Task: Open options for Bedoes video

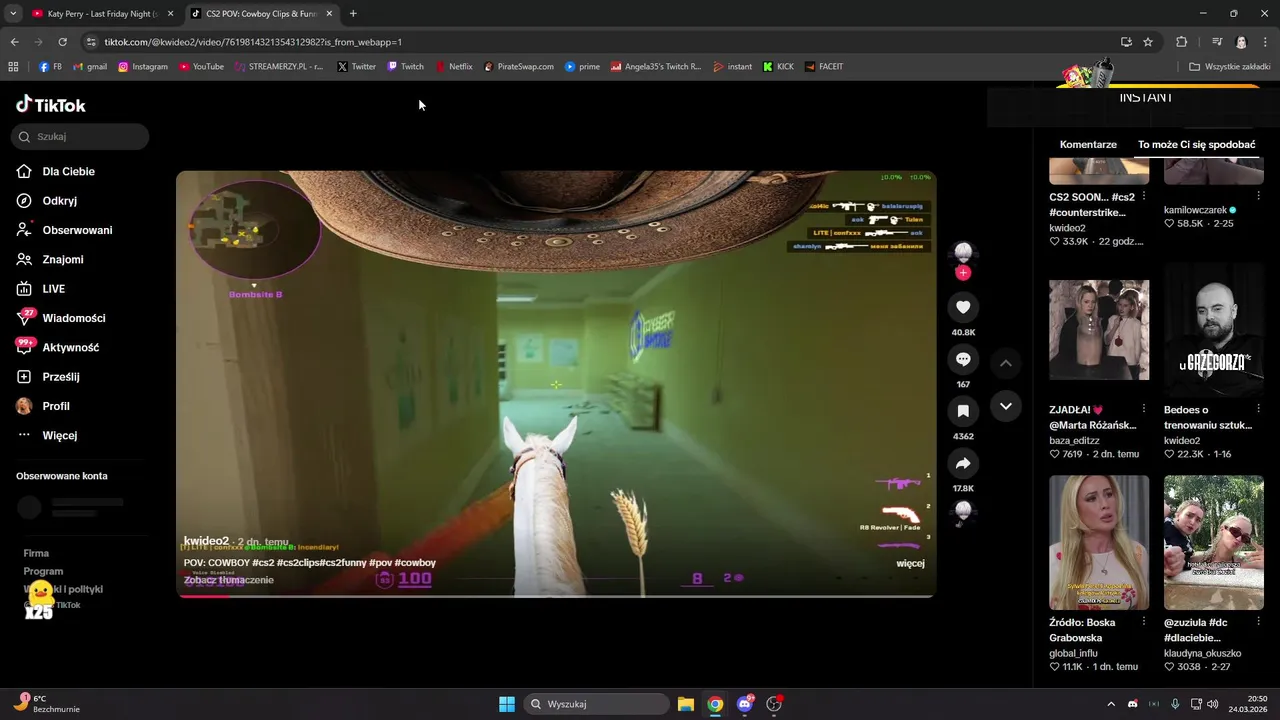Action: click(x=1258, y=409)
